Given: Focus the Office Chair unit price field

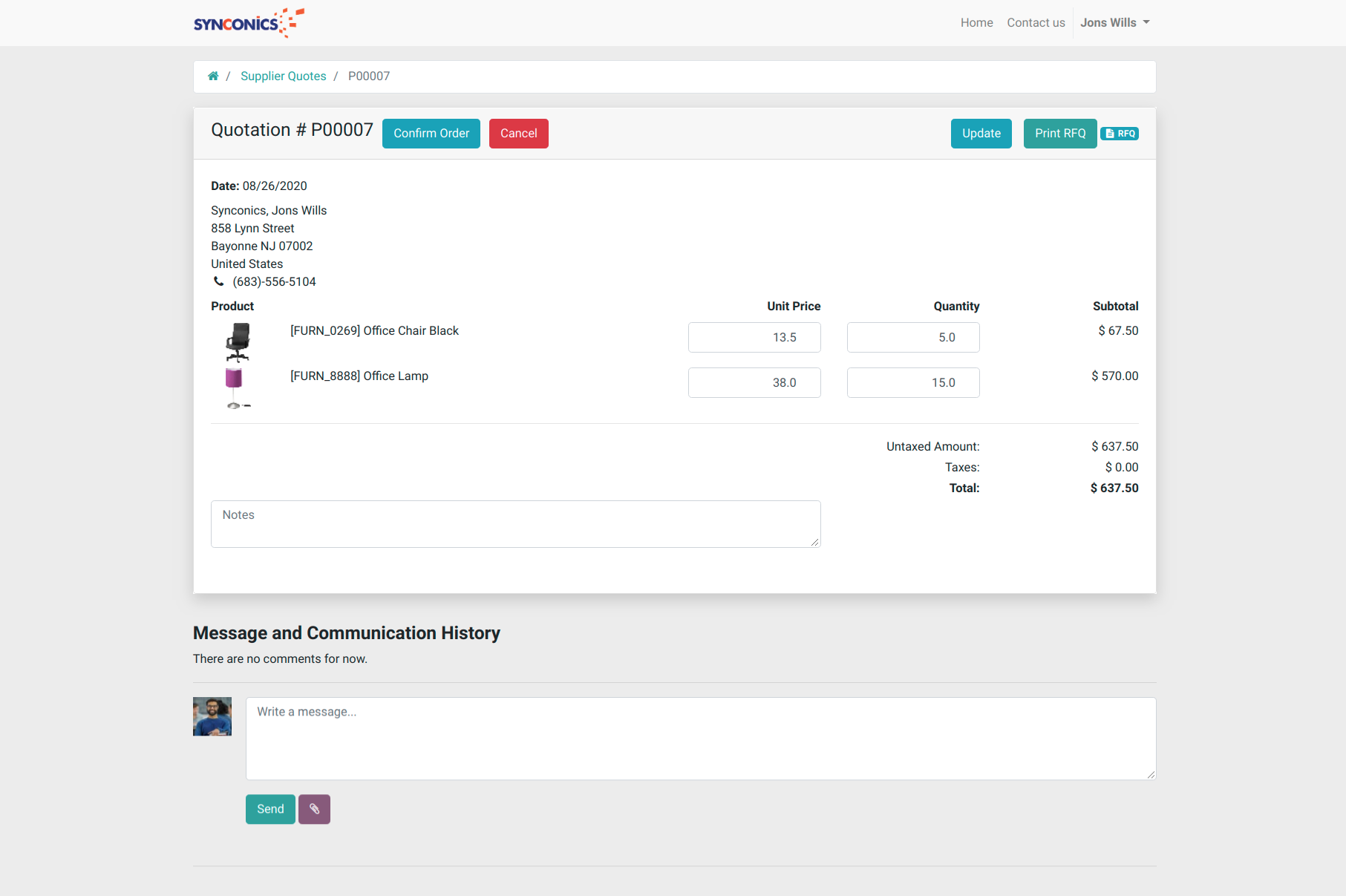Looking at the screenshot, I should pyautogui.click(x=754, y=338).
